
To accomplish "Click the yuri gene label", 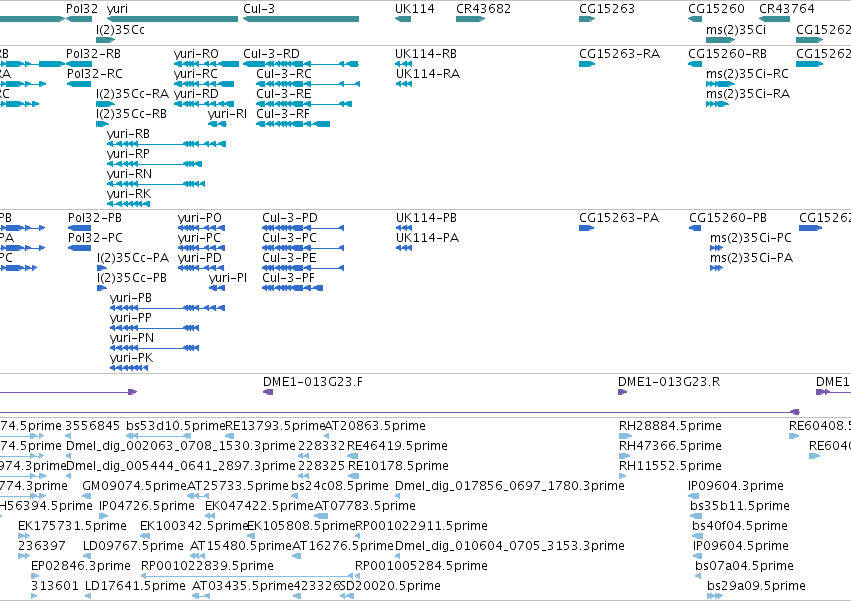I will click(x=117, y=9).
